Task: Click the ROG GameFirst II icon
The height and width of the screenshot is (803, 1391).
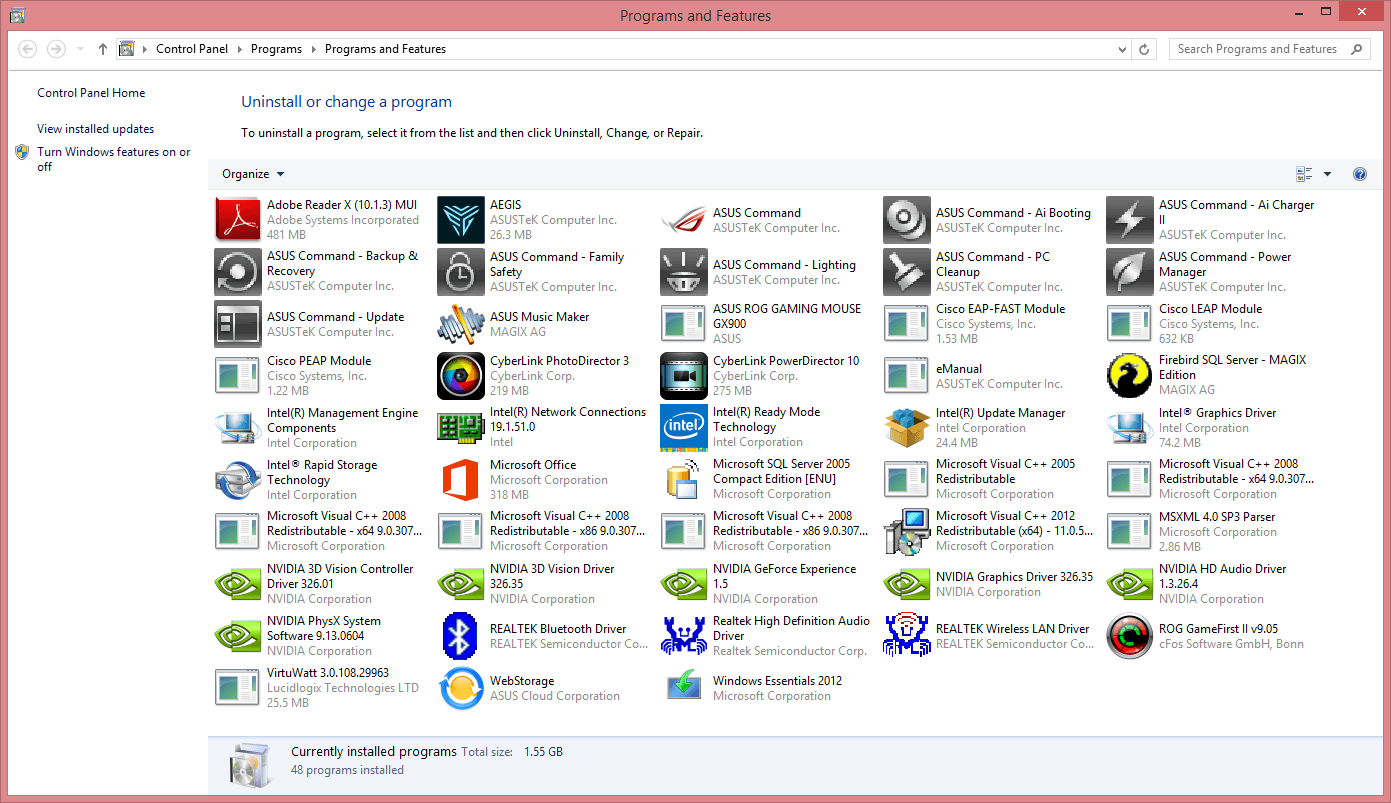Action: point(1130,636)
